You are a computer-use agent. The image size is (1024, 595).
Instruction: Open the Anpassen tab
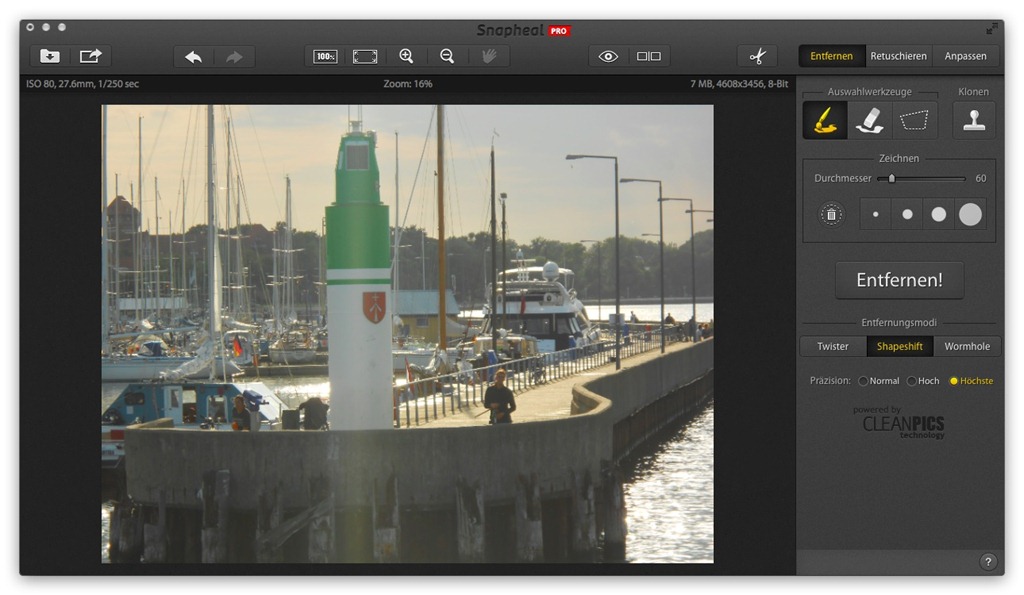(965, 57)
